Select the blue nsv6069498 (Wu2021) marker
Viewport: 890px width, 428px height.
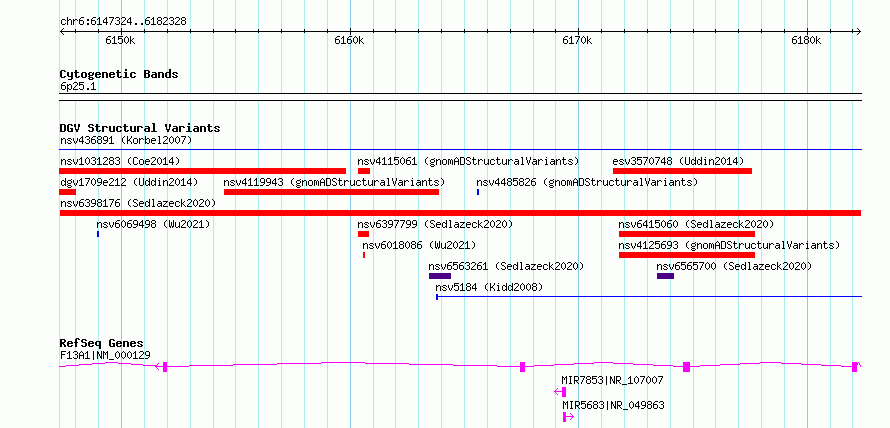98,234
